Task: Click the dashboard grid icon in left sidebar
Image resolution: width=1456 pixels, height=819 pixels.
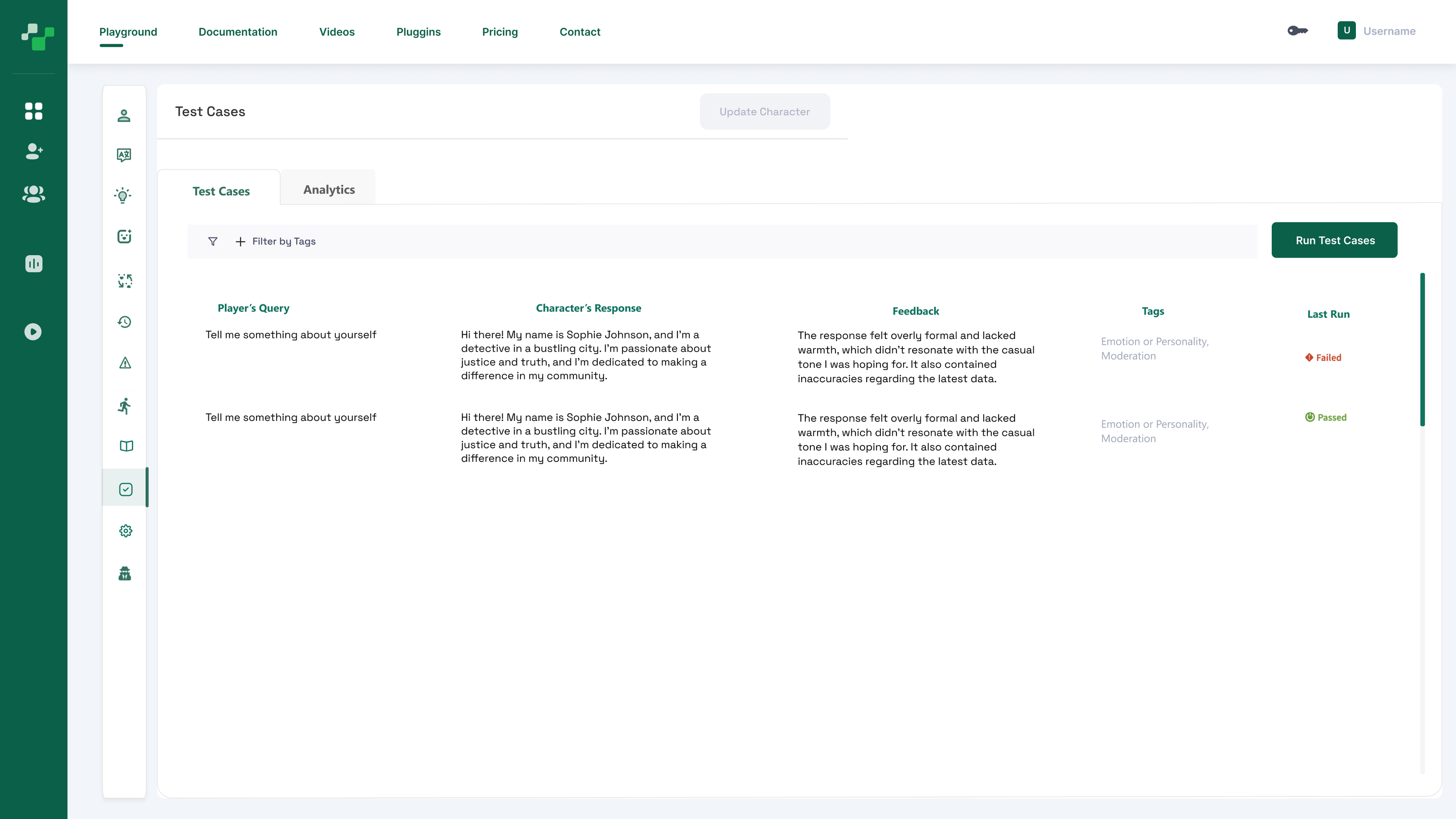Action: (x=33, y=111)
